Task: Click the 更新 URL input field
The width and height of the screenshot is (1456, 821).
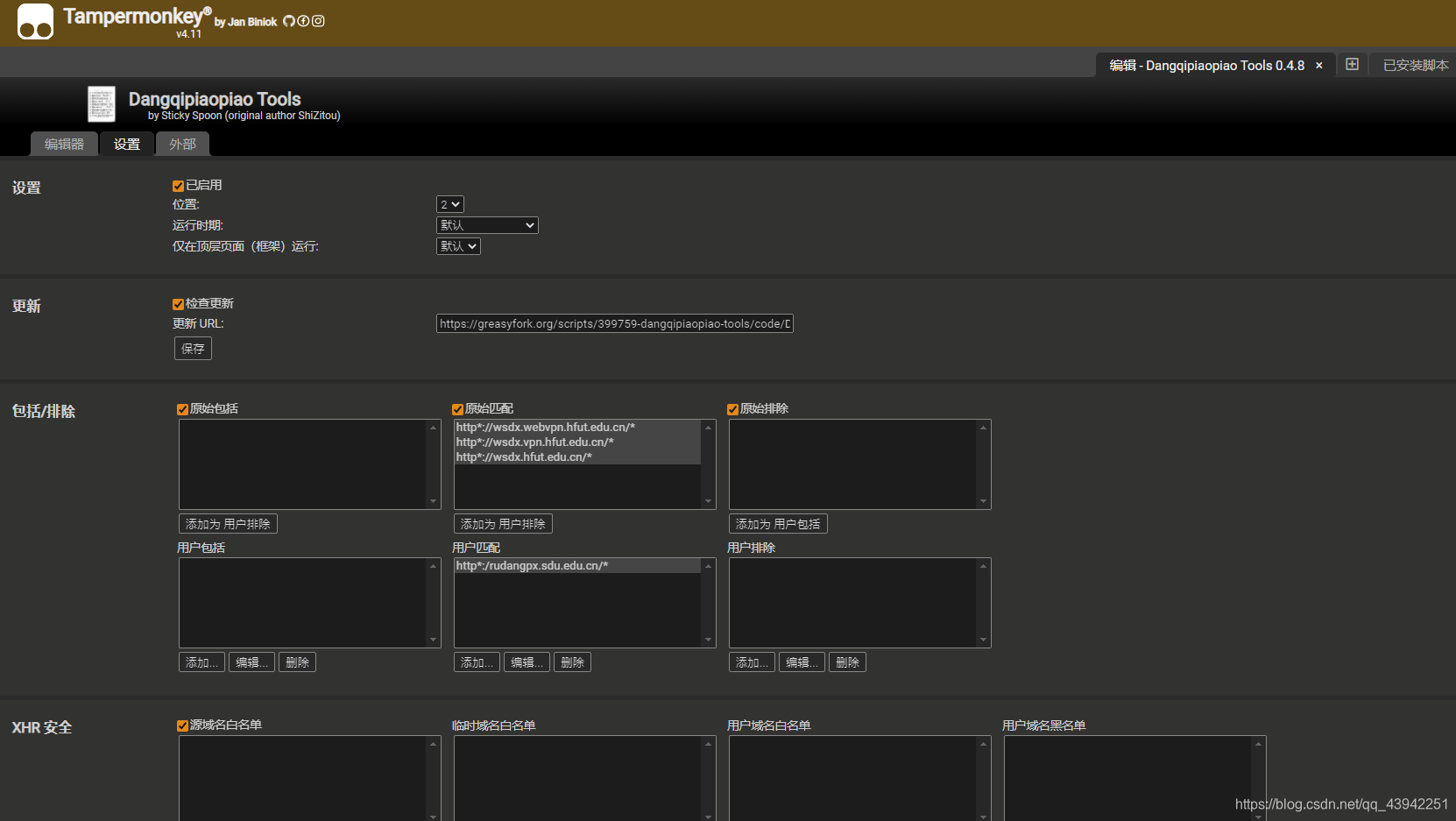Action: (x=615, y=323)
